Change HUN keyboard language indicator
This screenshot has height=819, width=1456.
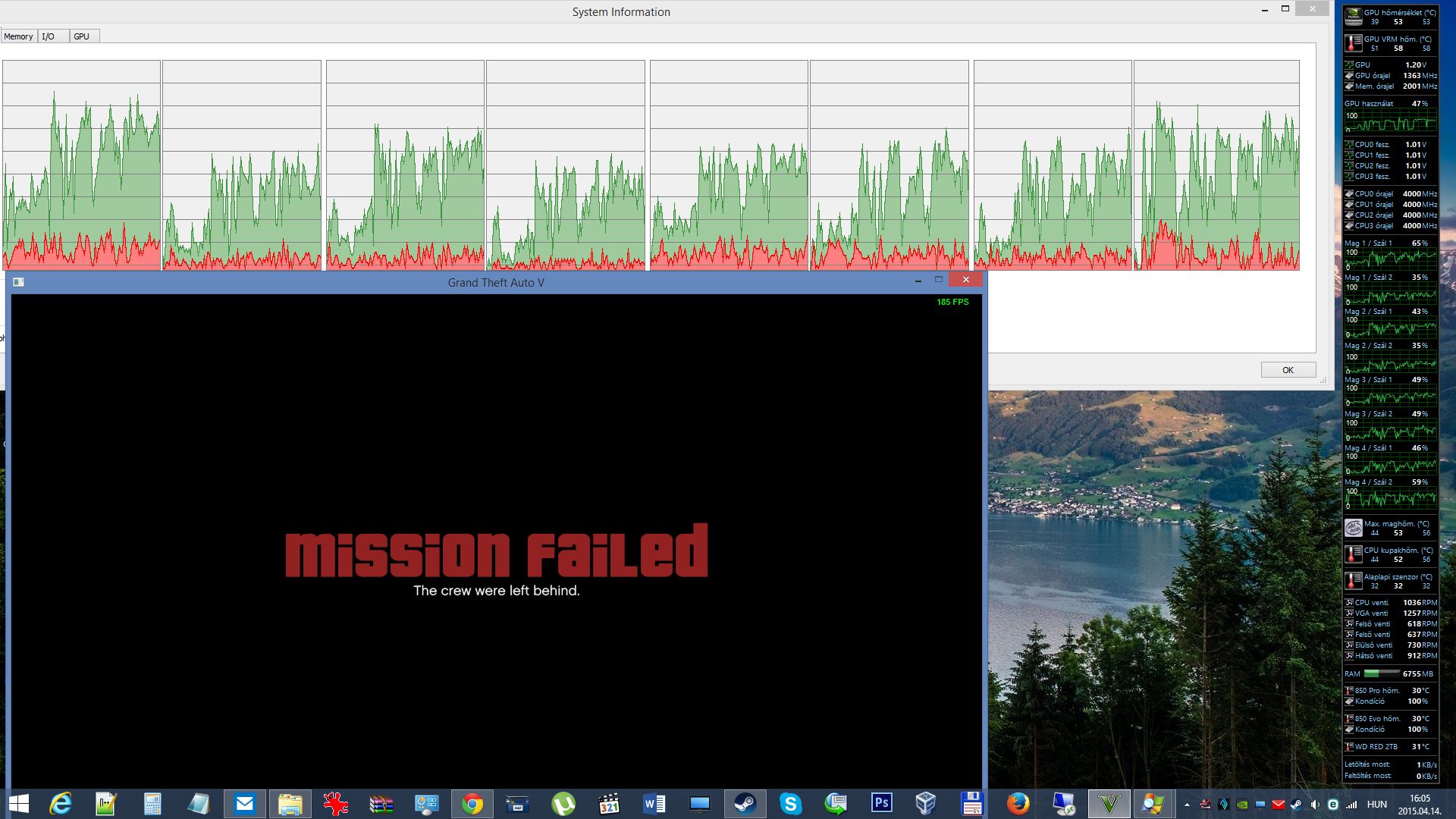click(x=1377, y=805)
